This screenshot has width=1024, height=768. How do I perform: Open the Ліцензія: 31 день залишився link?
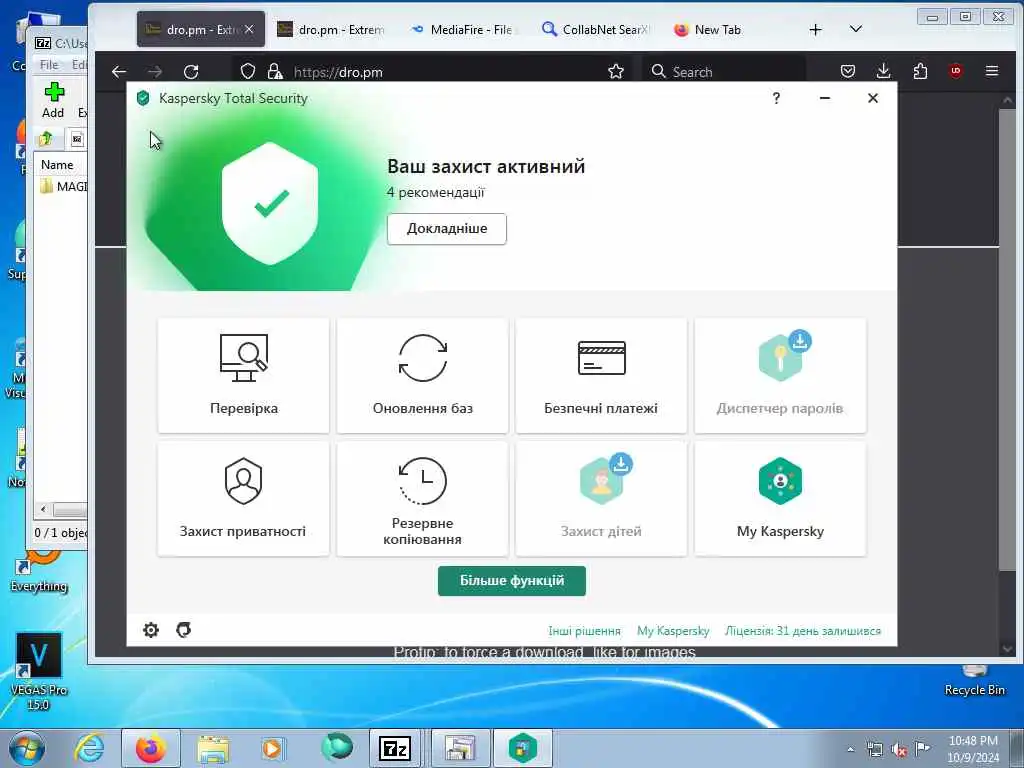pyautogui.click(x=803, y=631)
